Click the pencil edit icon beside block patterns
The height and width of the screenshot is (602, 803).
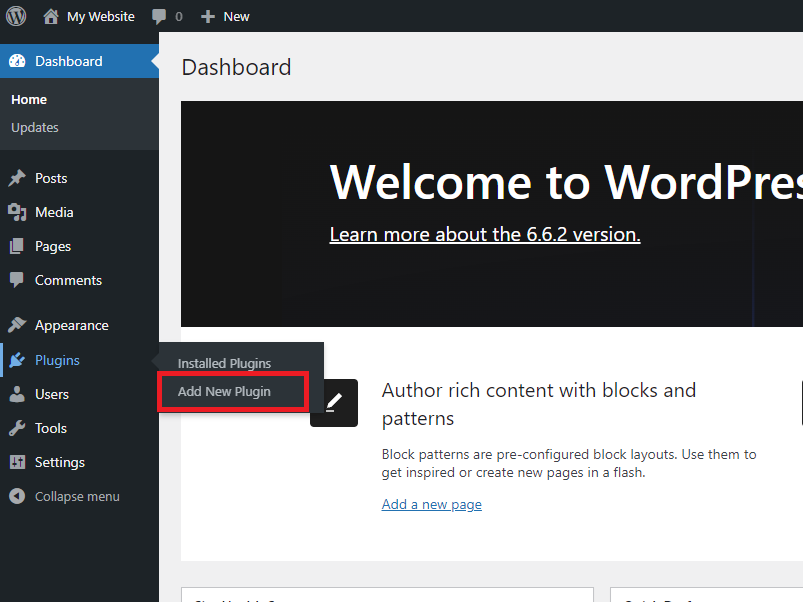click(x=334, y=402)
